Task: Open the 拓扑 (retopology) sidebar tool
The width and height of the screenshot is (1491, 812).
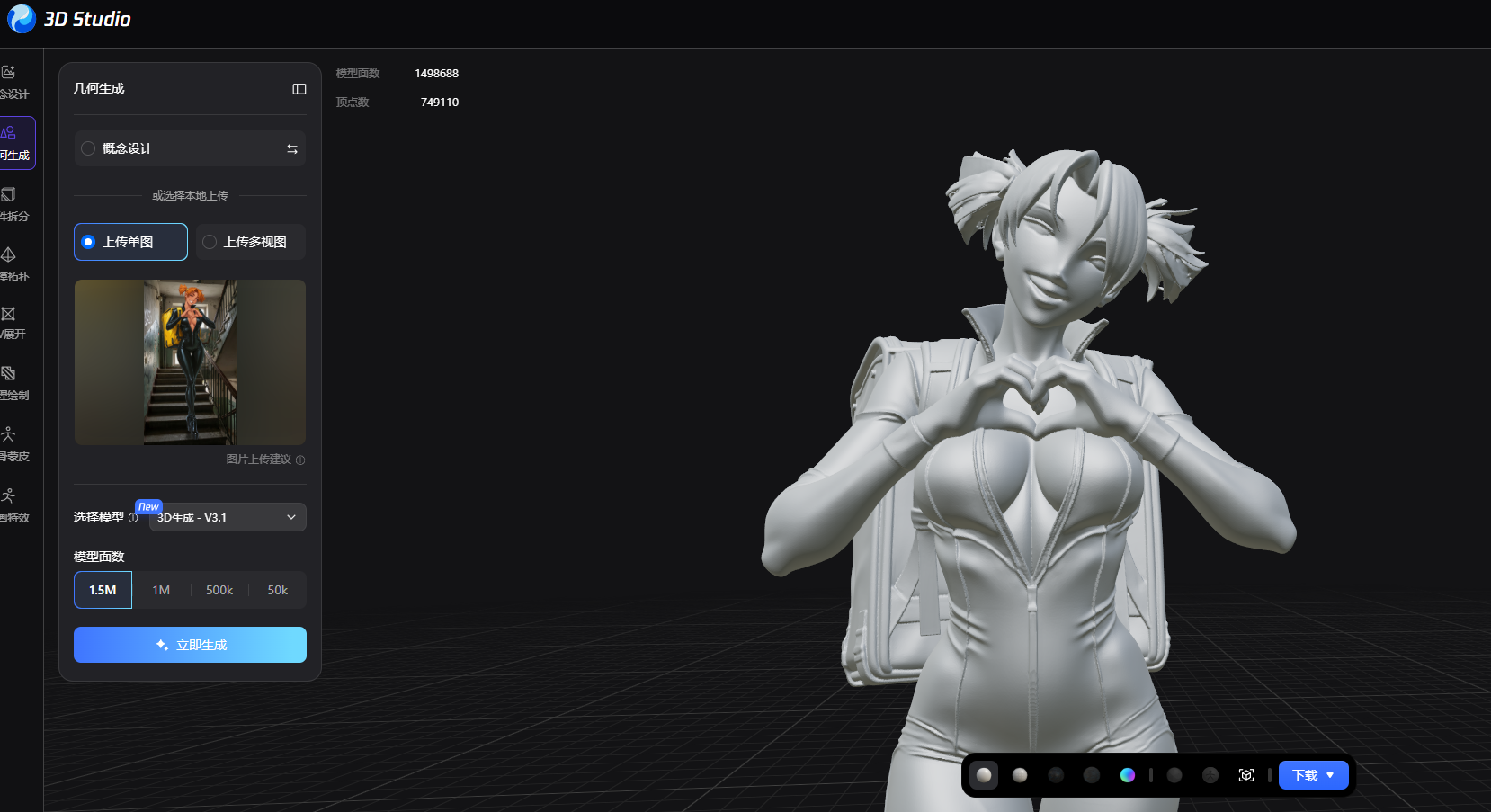Action: coord(14,264)
